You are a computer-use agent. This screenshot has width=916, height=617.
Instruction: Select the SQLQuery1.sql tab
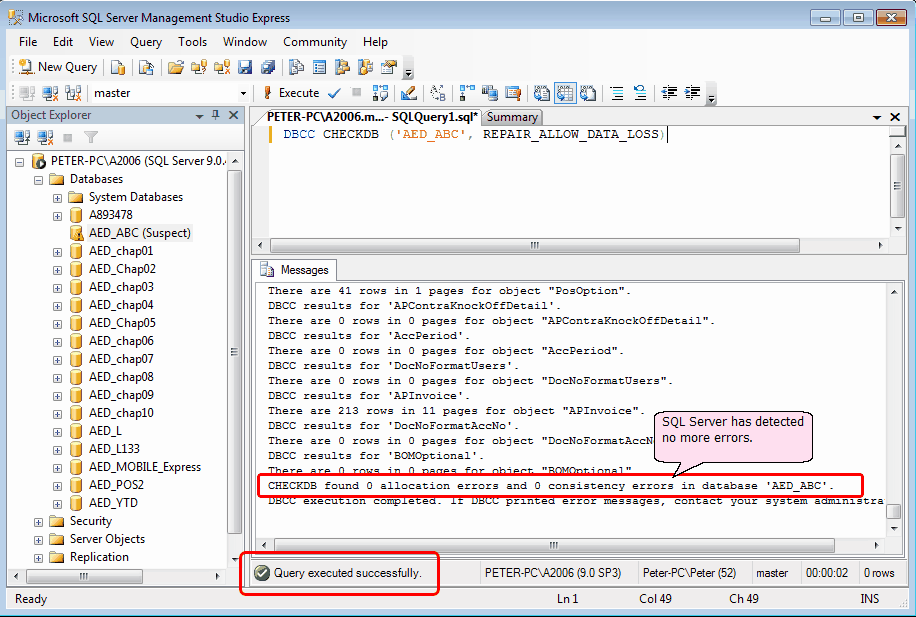[372, 116]
